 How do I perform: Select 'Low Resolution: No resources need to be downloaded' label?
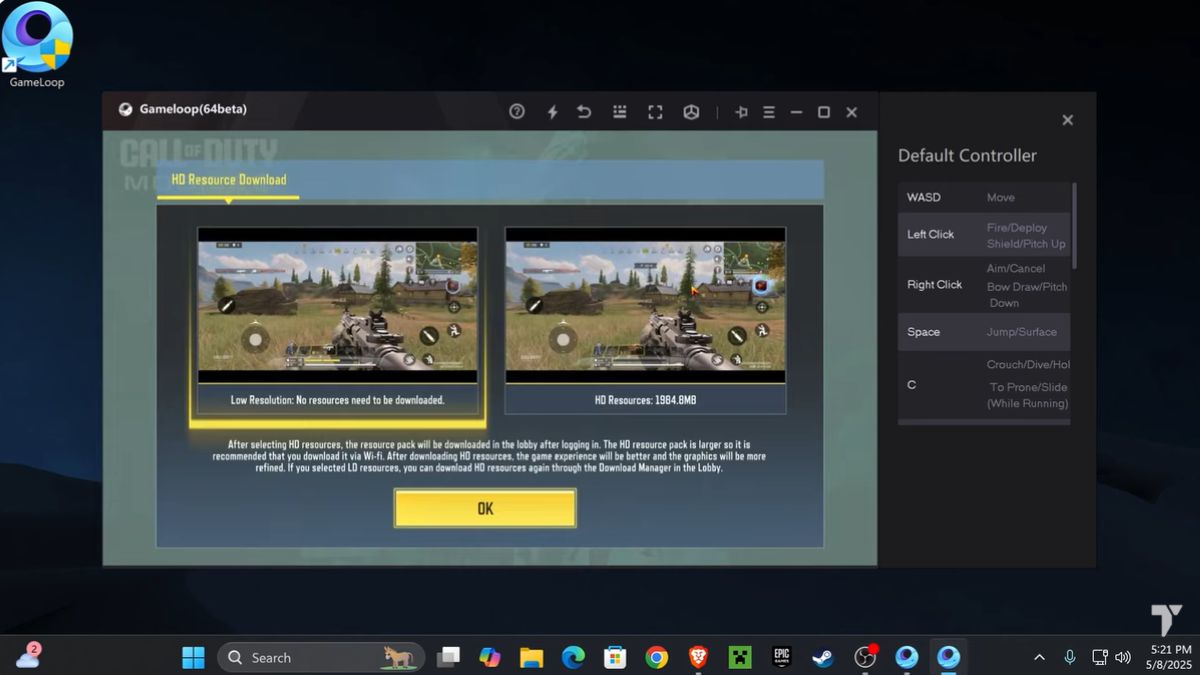(x=337, y=399)
